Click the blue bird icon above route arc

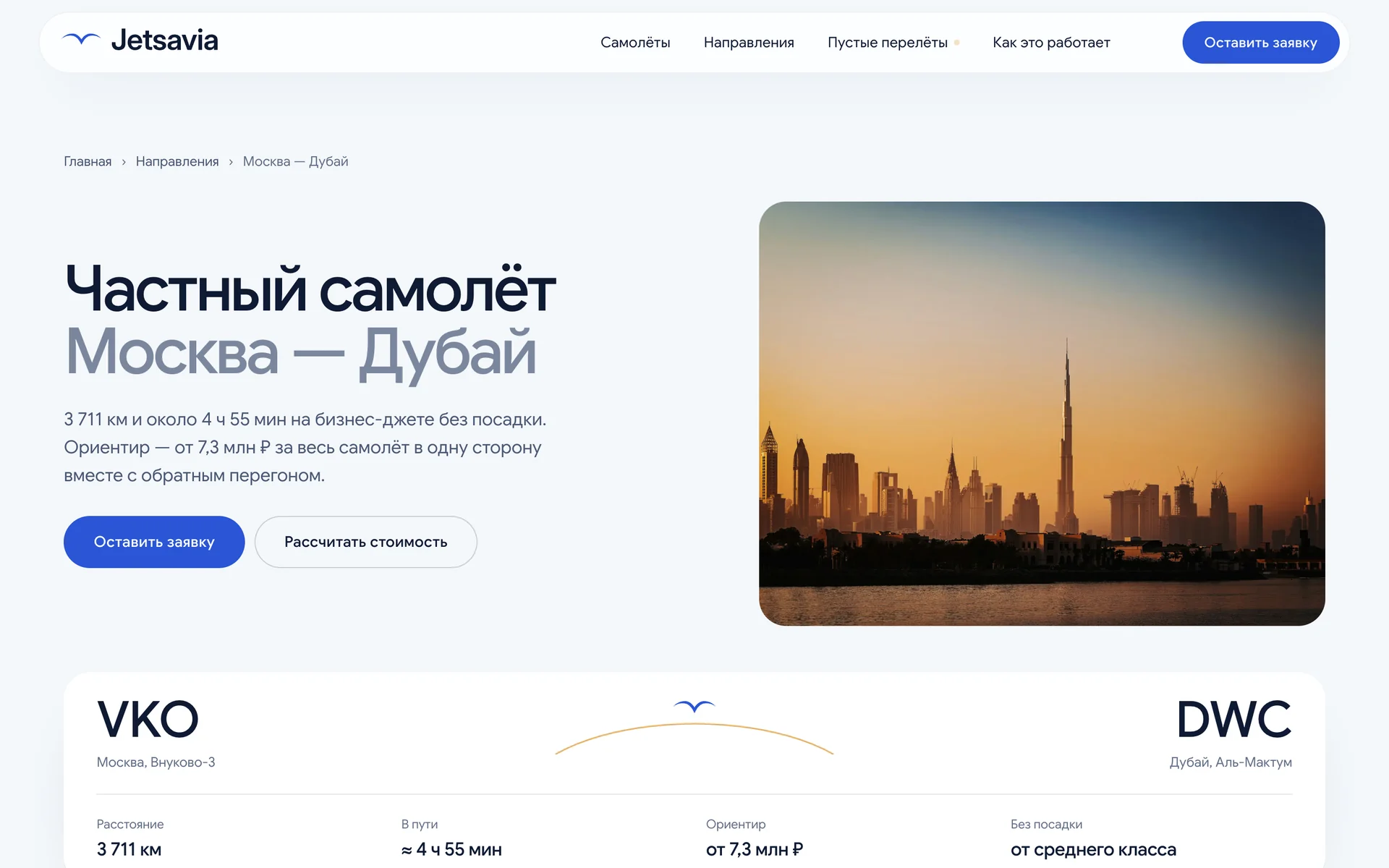pos(694,706)
